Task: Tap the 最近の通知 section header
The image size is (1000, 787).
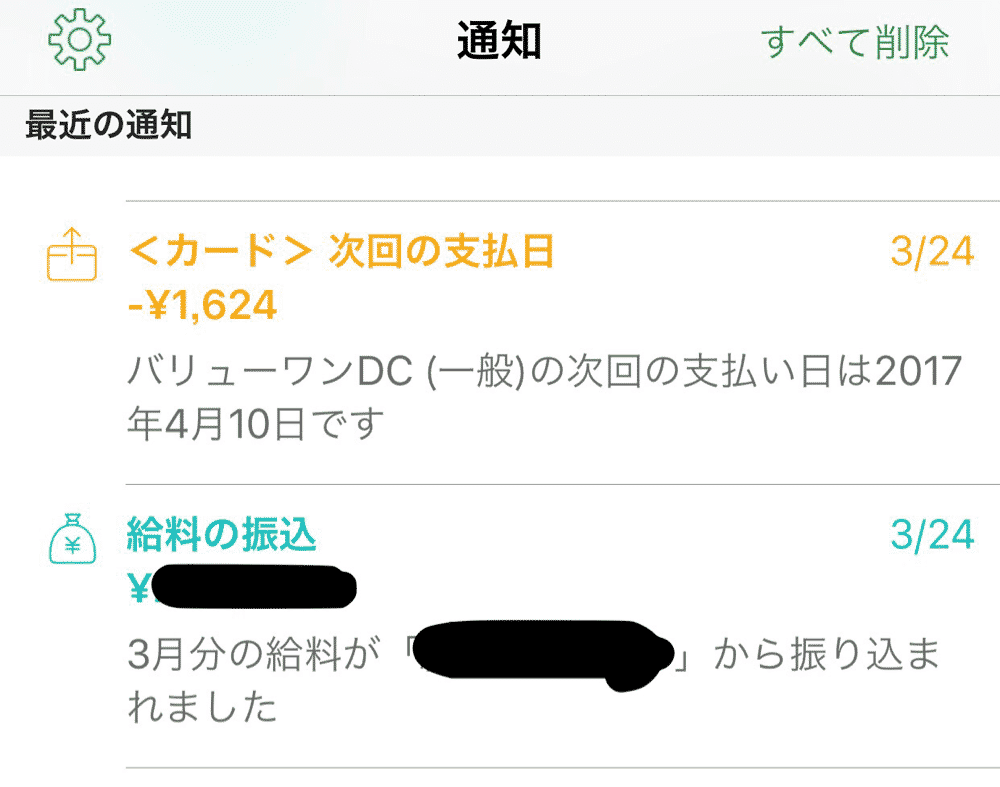Action: coord(108,124)
